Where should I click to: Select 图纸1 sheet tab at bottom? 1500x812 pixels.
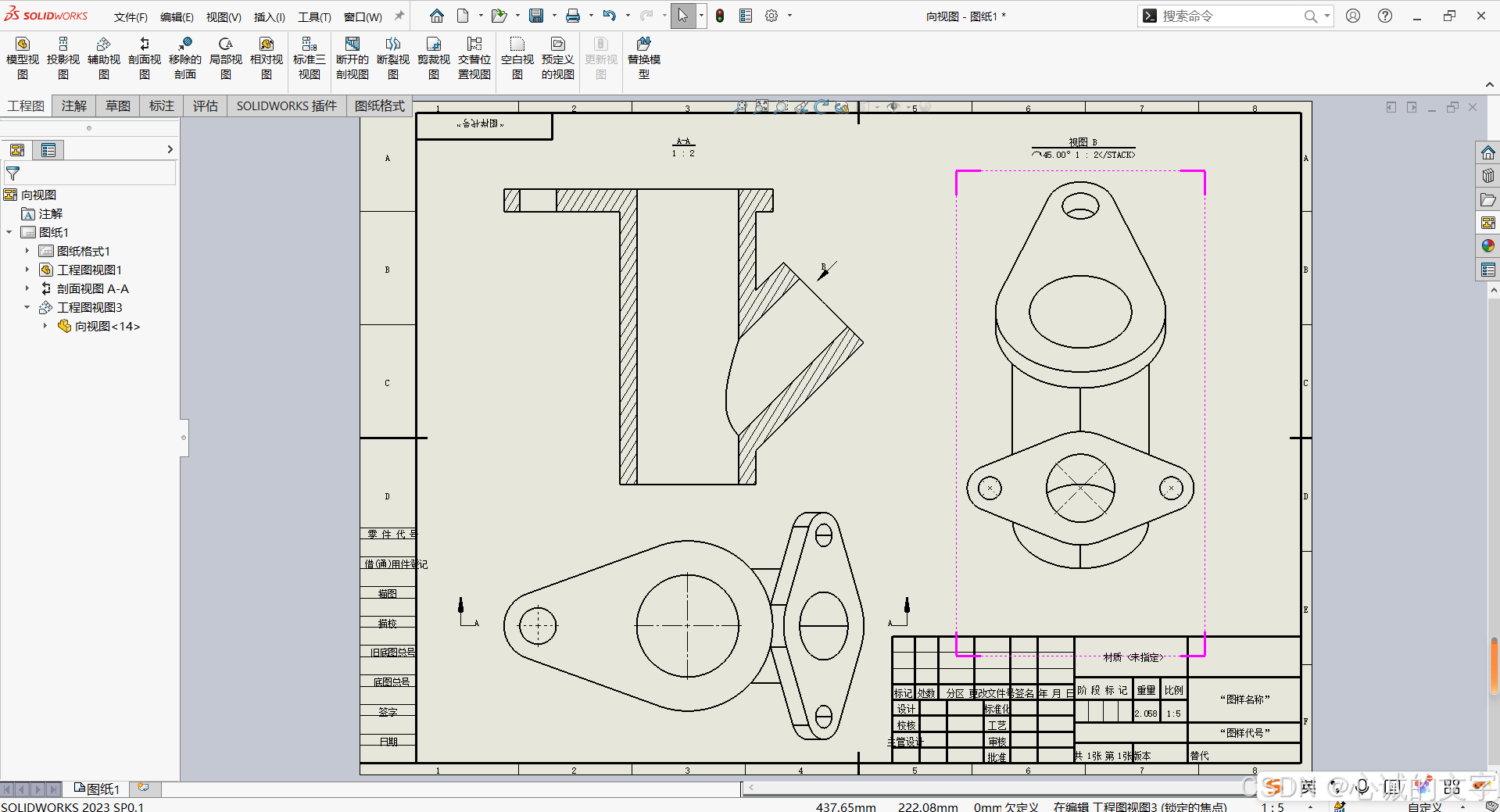(x=97, y=789)
